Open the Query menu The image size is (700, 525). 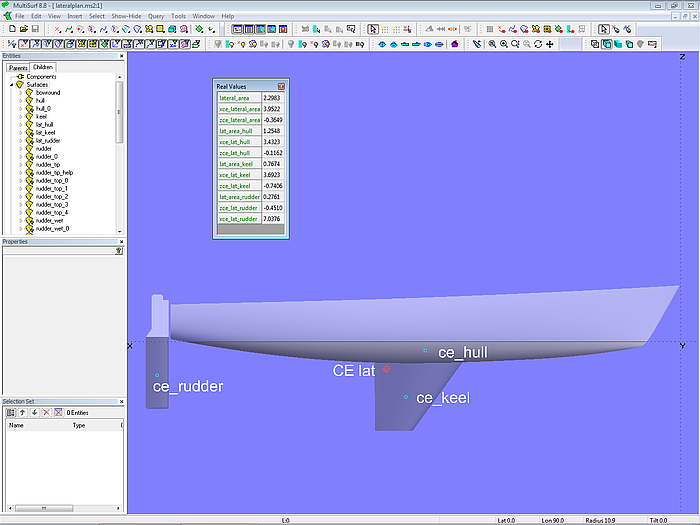click(x=156, y=16)
